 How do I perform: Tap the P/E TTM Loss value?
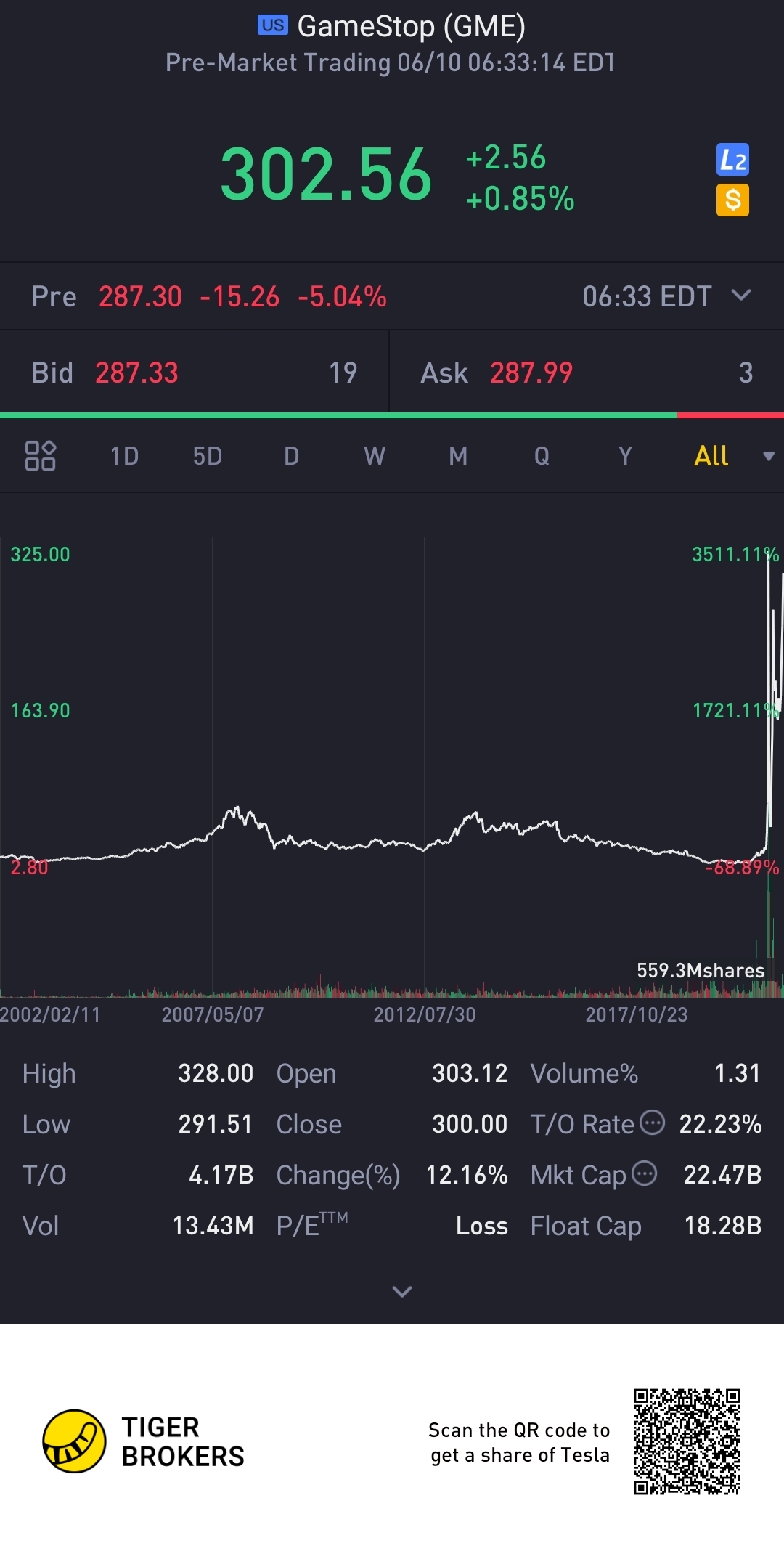click(x=482, y=1226)
